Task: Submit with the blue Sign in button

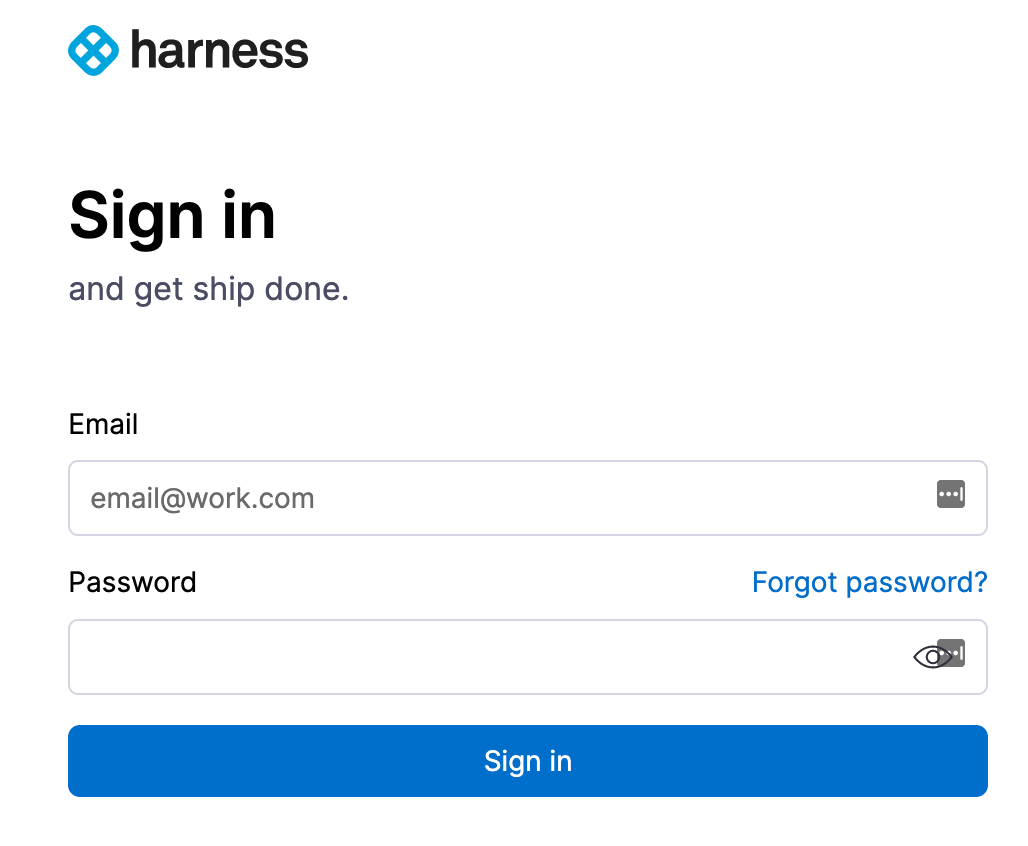Action: (x=528, y=761)
